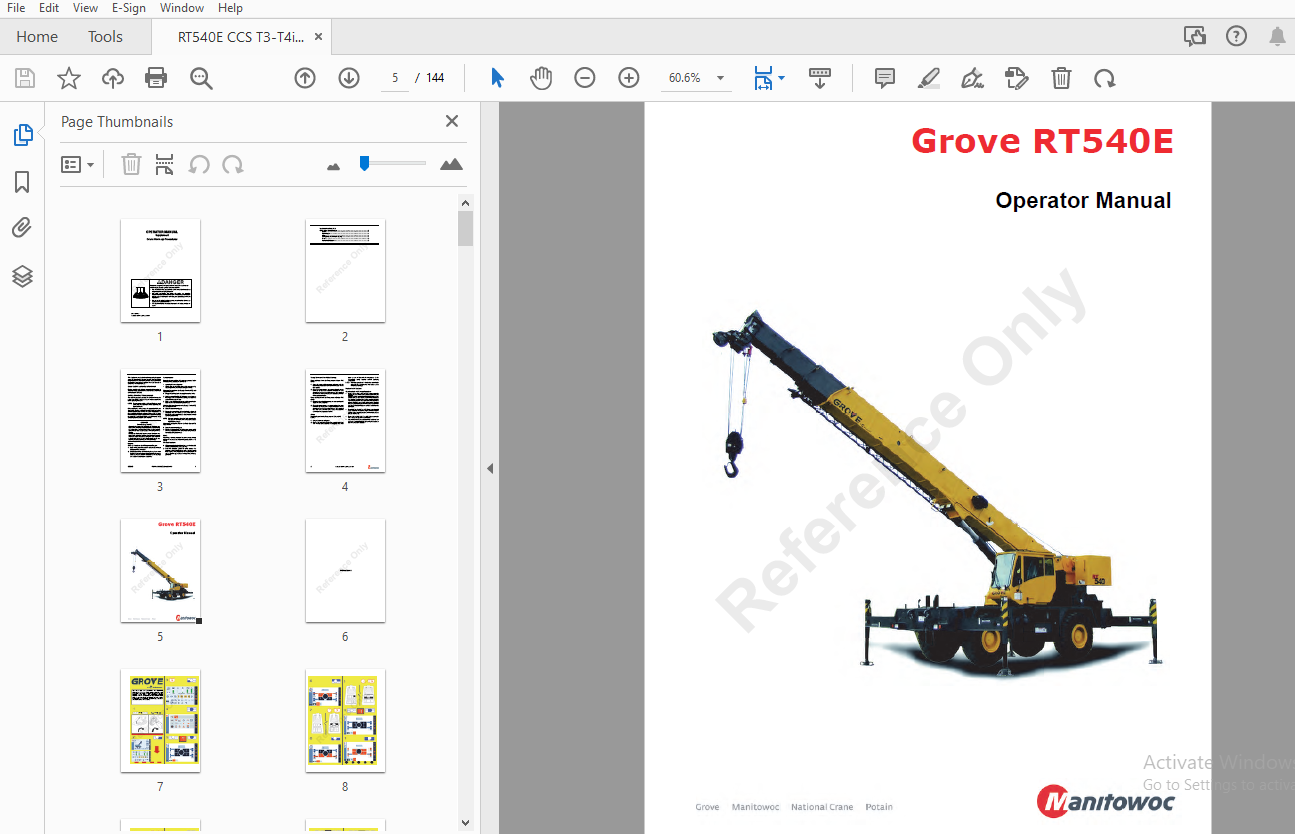1295x834 pixels.
Task: Open the thumbnails options dropdown menu
Action: pyautogui.click(x=78, y=164)
